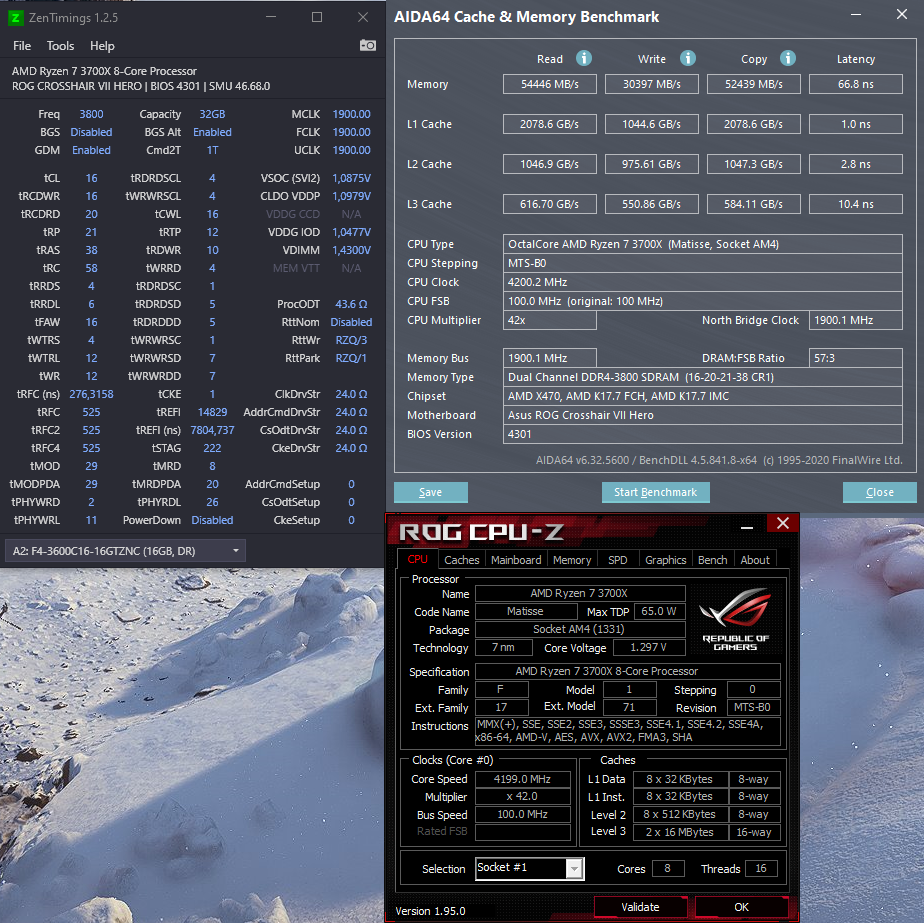924x923 pixels.
Task: Click the info icon next to Write
Action: 687,58
